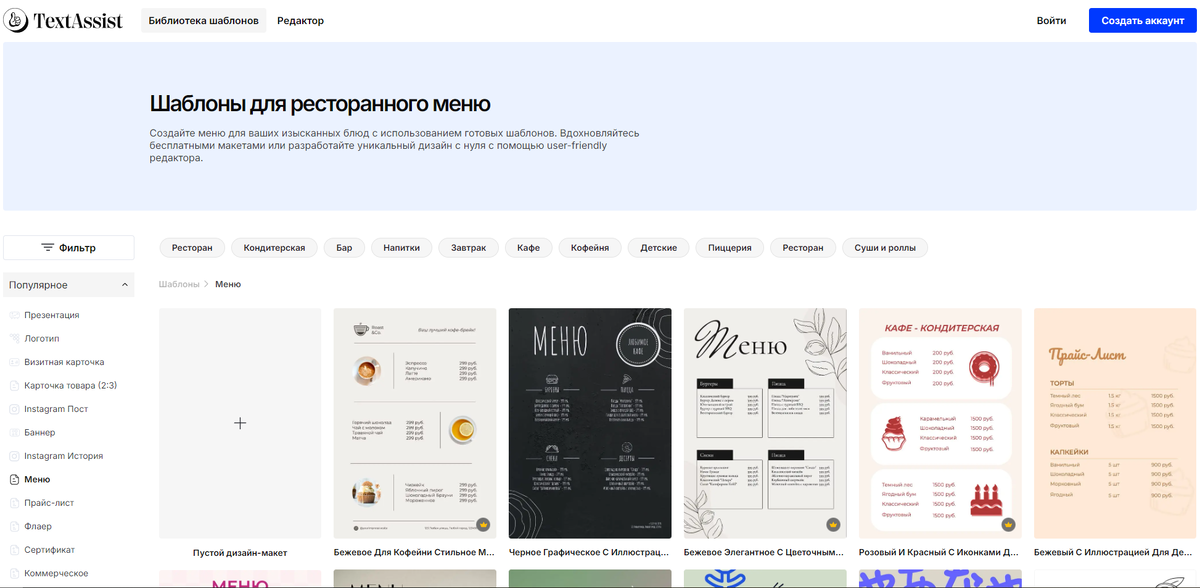Image resolution: width=1200 pixels, height=588 pixels.
Task: Select the Презентация category icon in sidebar
Action: click(14, 314)
